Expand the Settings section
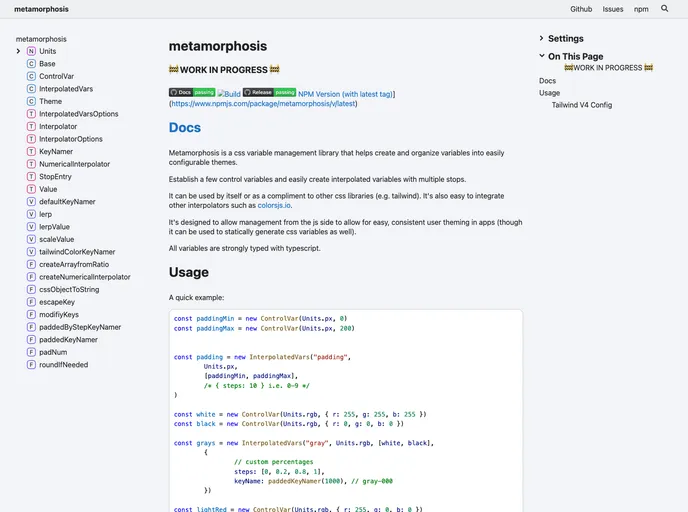 tap(542, 39)
